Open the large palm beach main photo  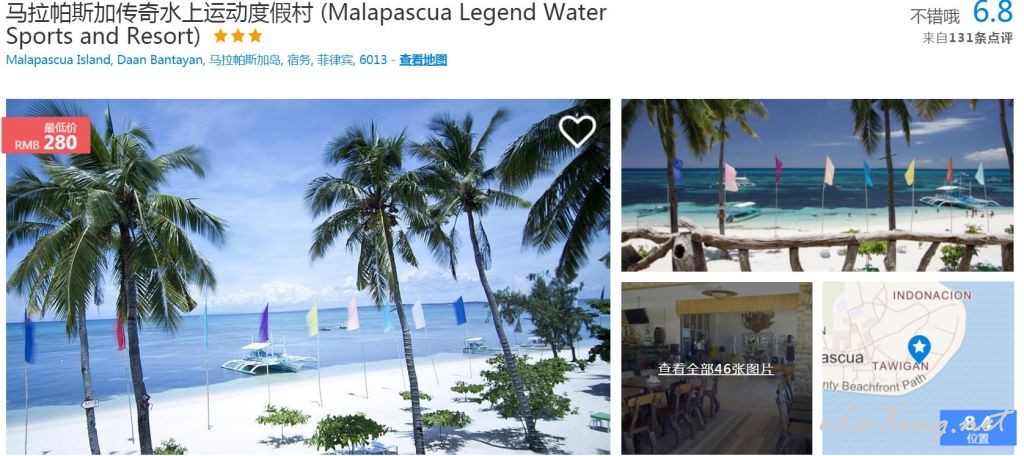click(308, 276)
